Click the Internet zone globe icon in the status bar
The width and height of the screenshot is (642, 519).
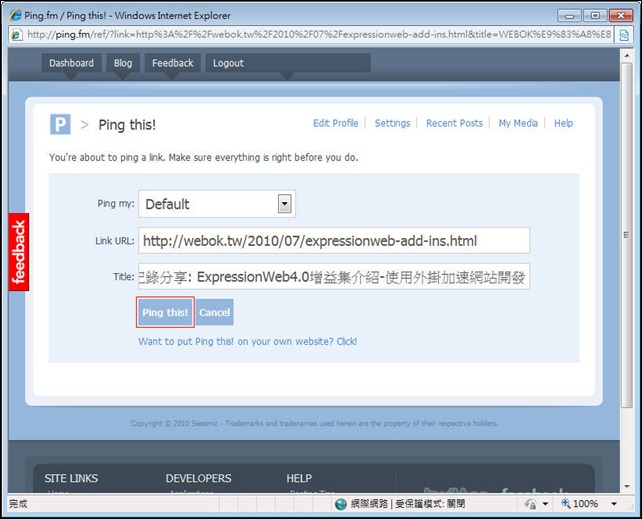(341, 504)
